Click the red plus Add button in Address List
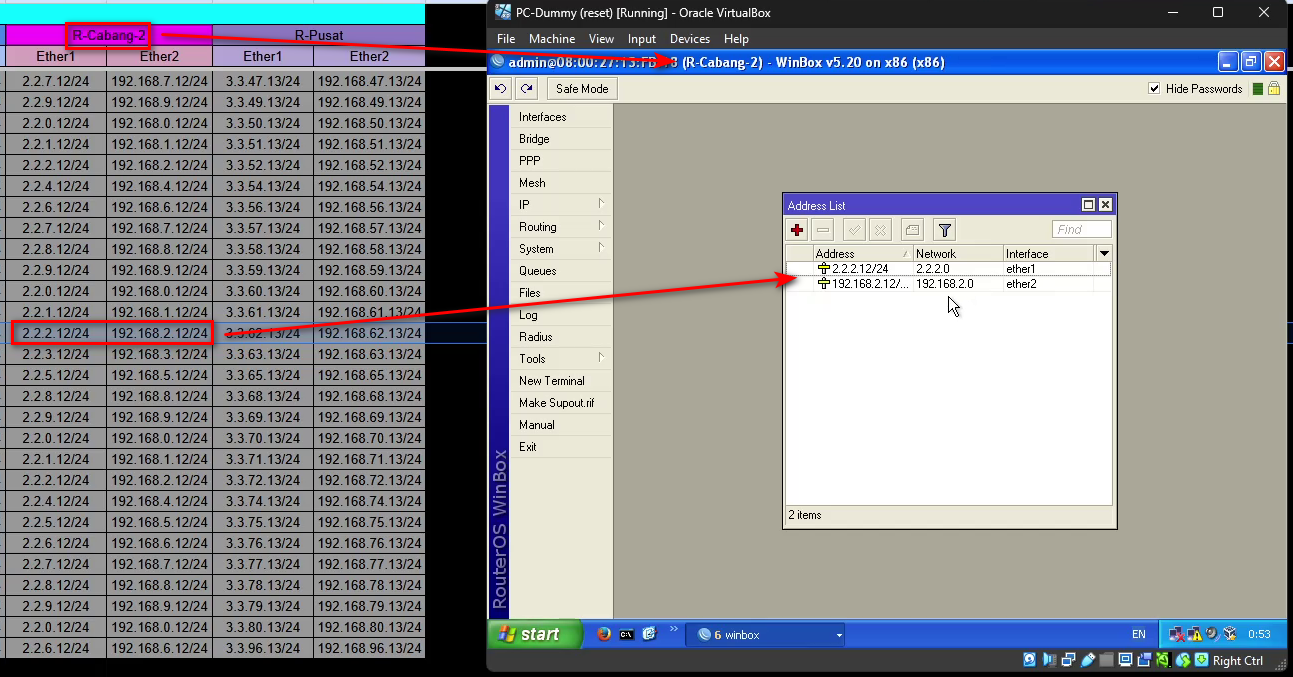 [797, 230]
